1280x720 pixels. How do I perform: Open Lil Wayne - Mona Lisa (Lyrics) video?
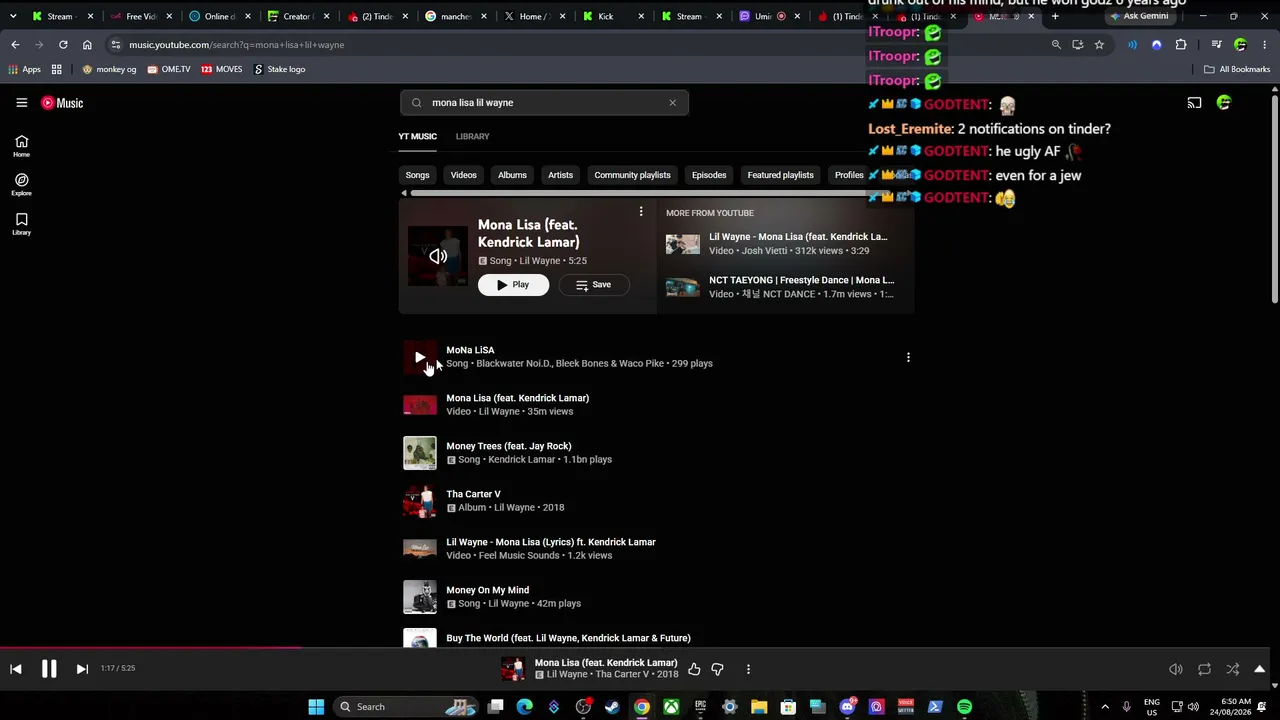tap(658, 549)
